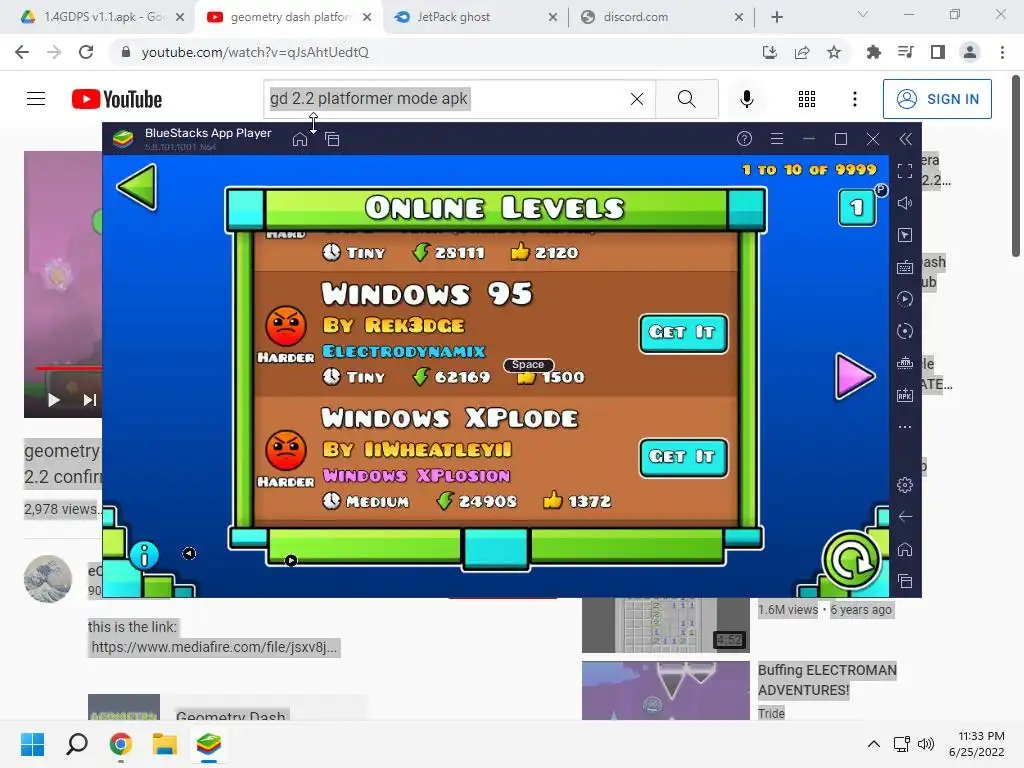
Task: Click BlueStacks cursor lock icon
Action: (905, 235)
